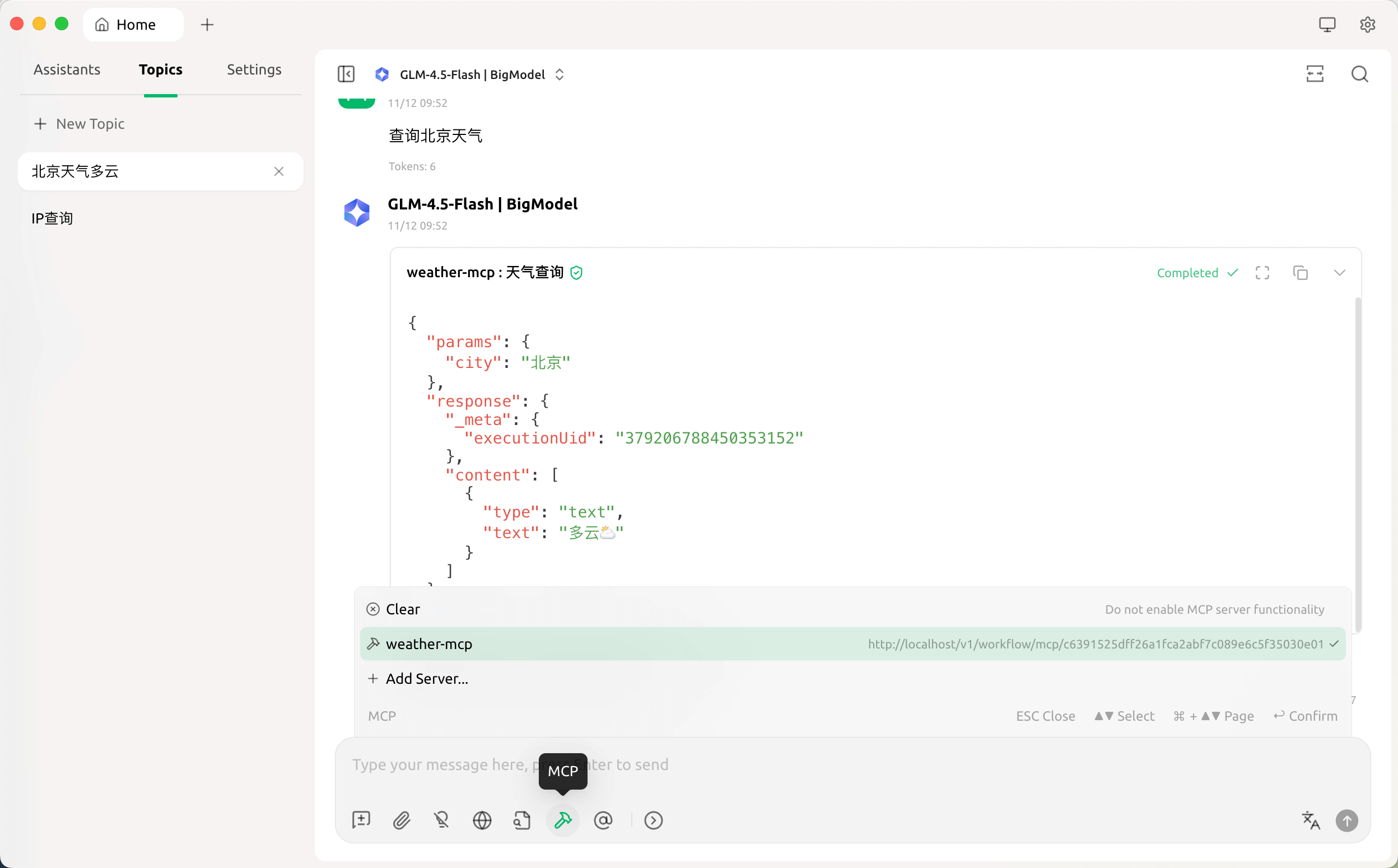The image size is (1398, 868).
Task: Click the translate icon in the input bar
Action: point(1311,820)
